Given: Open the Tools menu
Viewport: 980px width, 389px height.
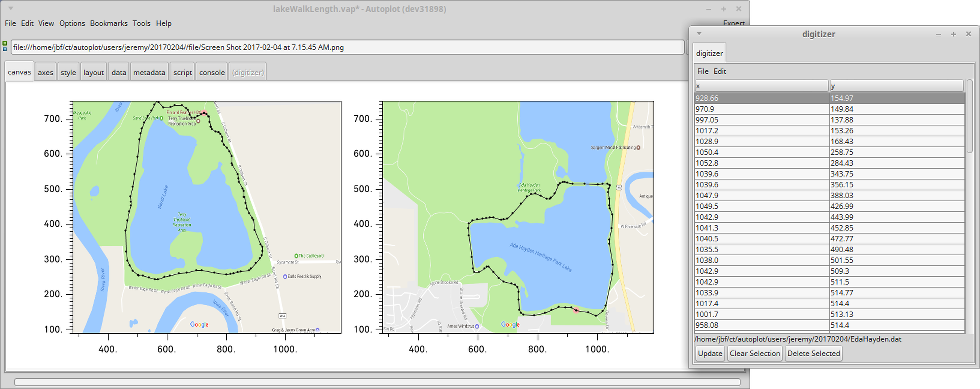Looking at the screenshot, I should [x=141, y=23].
